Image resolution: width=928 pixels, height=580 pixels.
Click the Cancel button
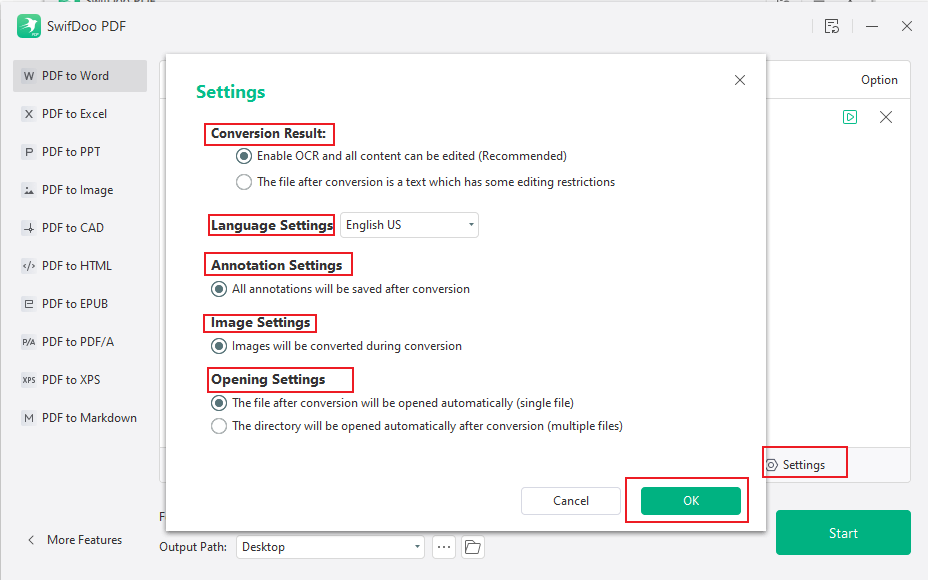coord(571,501)
